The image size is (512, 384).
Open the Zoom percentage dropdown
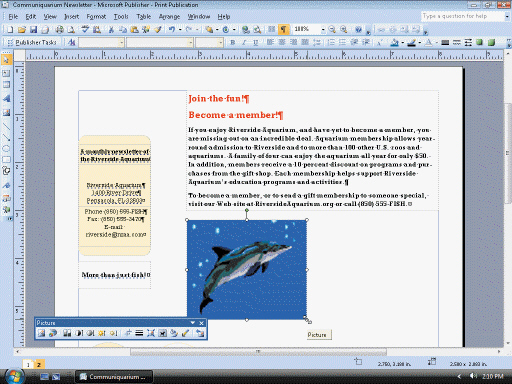pyautogui.click(x=323, y=30)
